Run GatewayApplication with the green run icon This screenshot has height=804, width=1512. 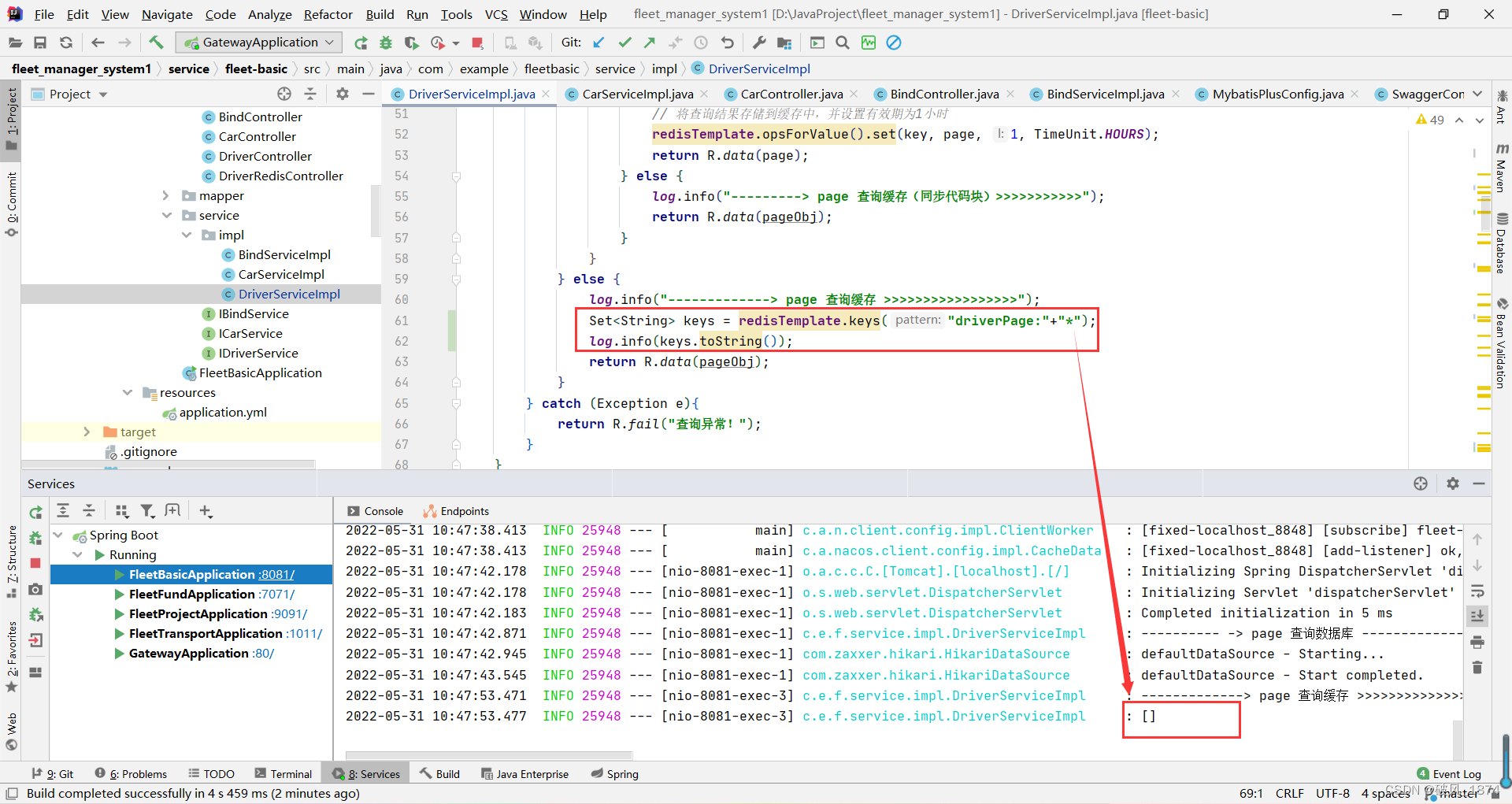coord(361,43)
